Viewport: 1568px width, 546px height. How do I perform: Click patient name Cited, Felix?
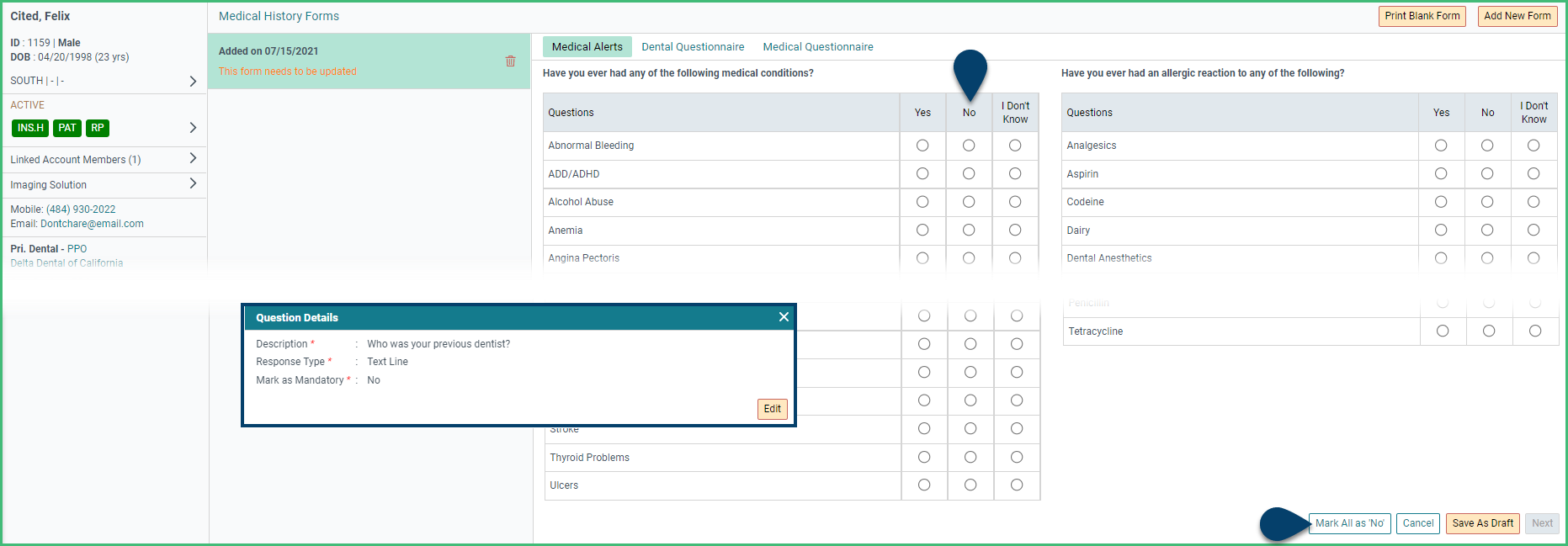coord(40,16)
